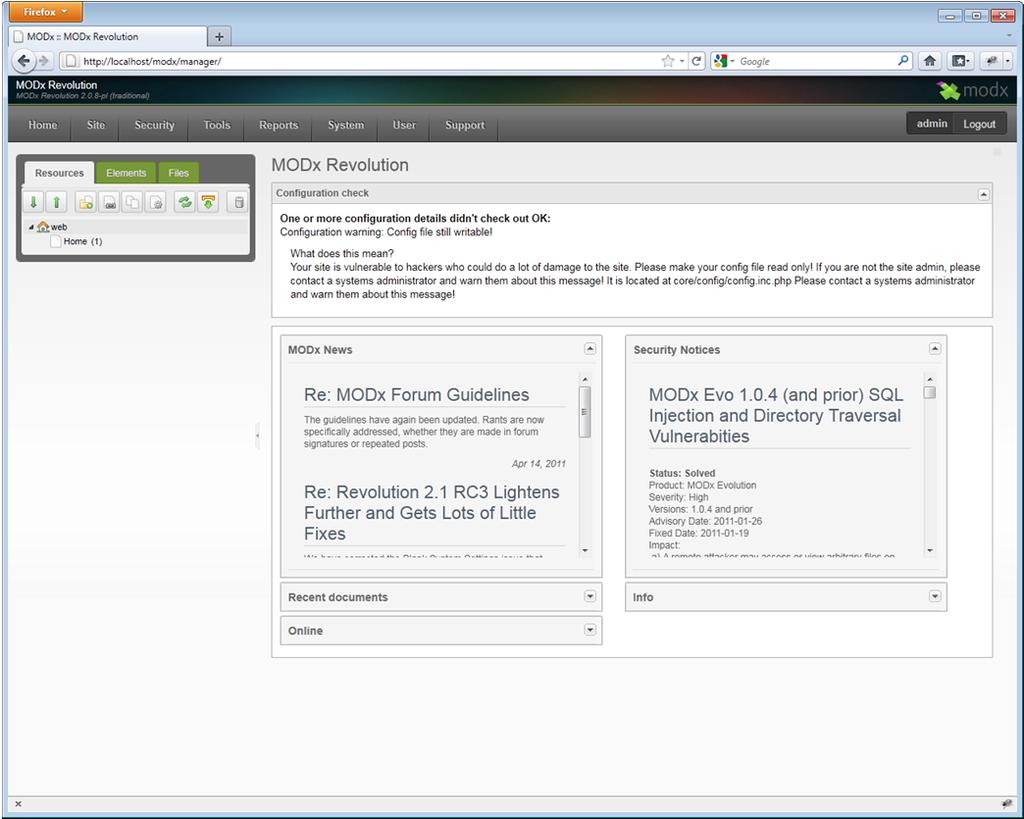Collapse tree with green up arrow icon

[57, 202]
